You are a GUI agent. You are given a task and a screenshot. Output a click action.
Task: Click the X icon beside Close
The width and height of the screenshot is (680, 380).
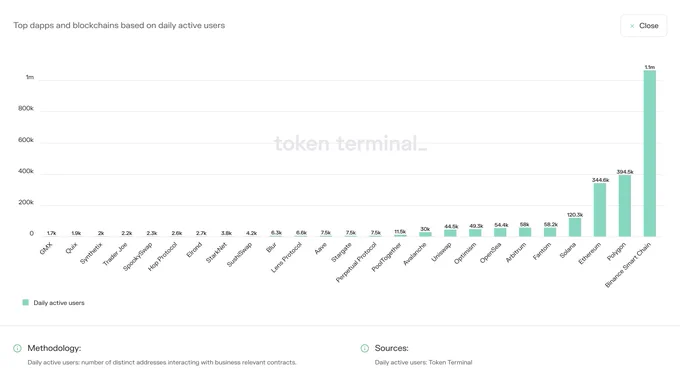[632, 26]
